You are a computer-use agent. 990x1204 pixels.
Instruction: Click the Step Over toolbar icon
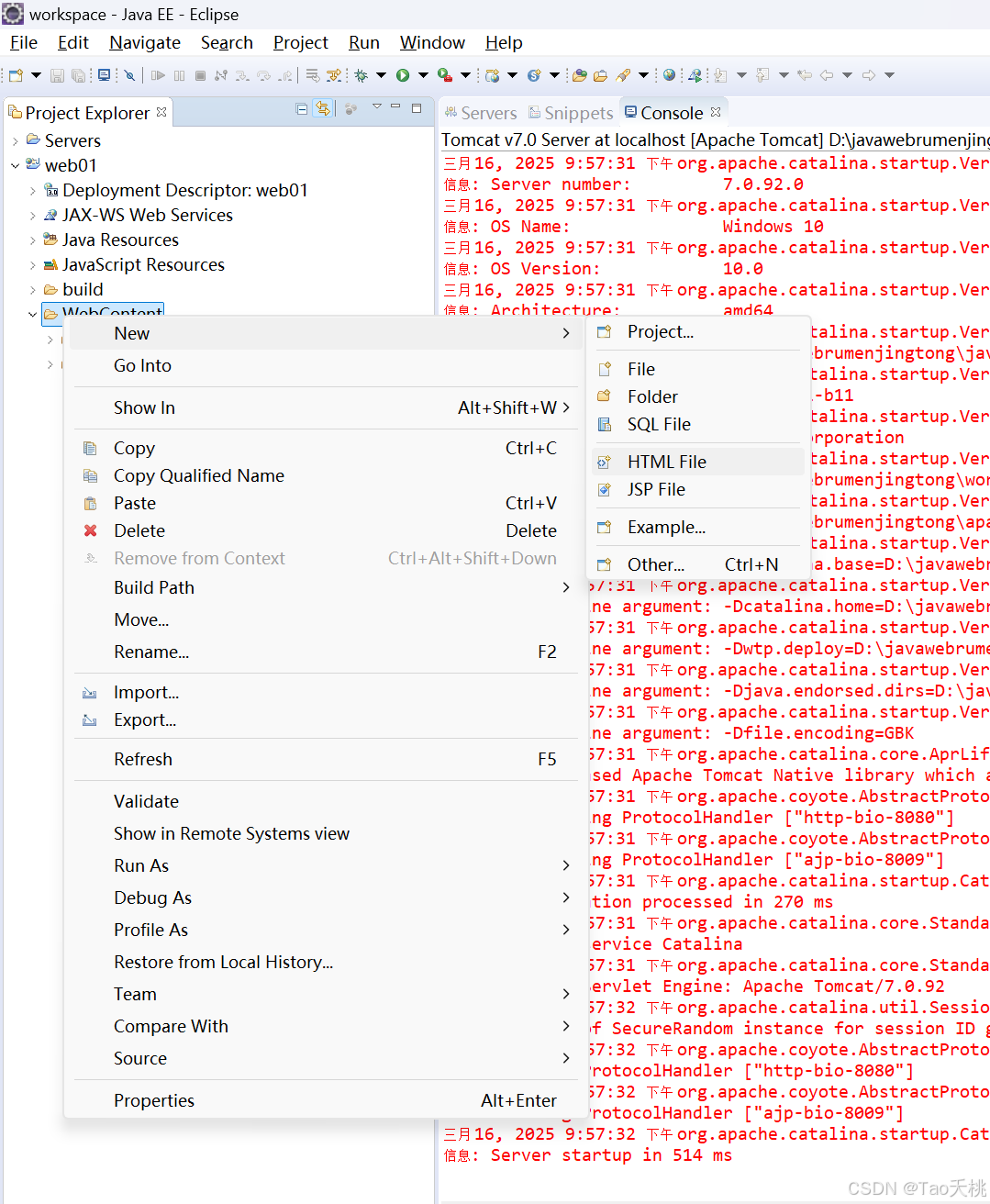coord(263,75)
